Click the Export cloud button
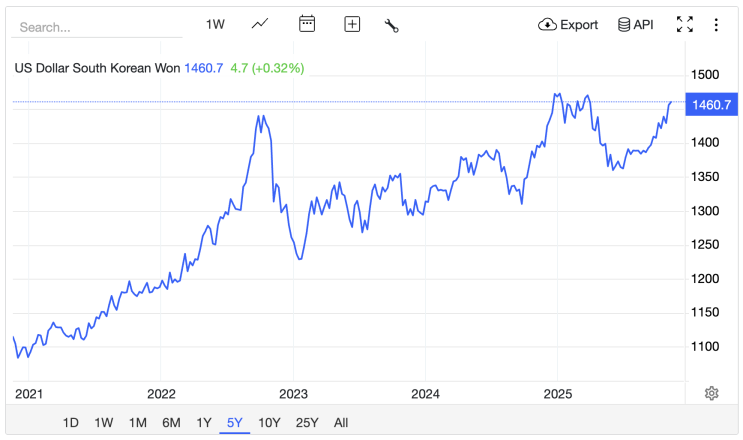This screenshot has height=440, width=743. (x=568, y=25)
